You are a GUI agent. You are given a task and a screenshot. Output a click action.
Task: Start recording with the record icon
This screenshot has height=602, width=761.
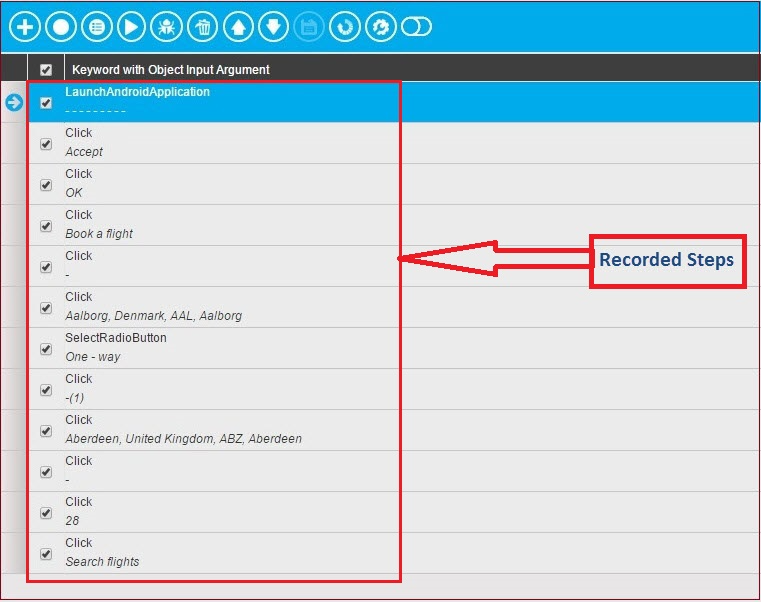[x=61, y=27]
